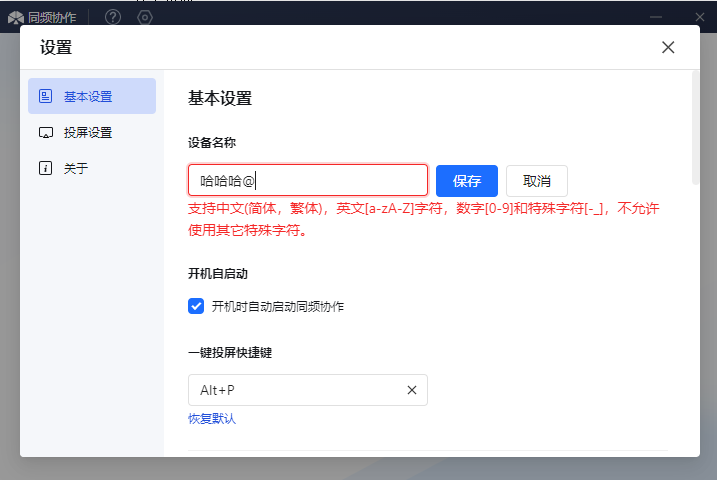Focus the 设备名称 text field
This screenshot has width=717, height=480.
[x=308, y=181]
